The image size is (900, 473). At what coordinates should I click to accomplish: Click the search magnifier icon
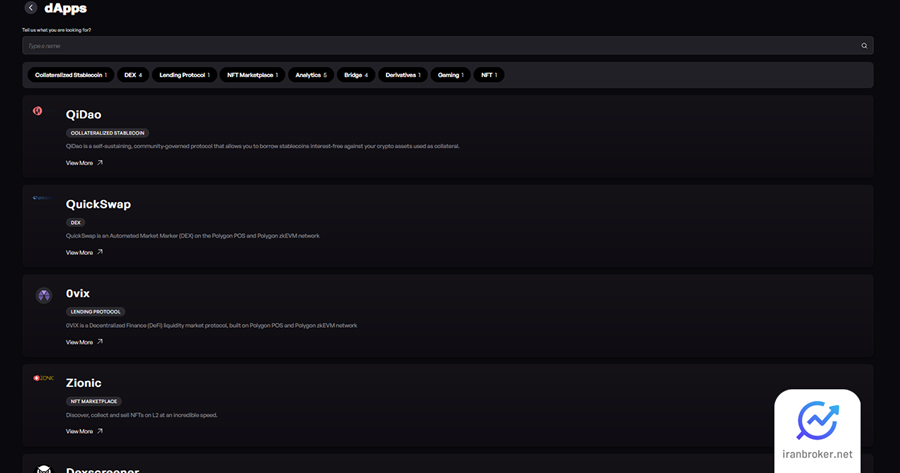click(x=864, y=46)
